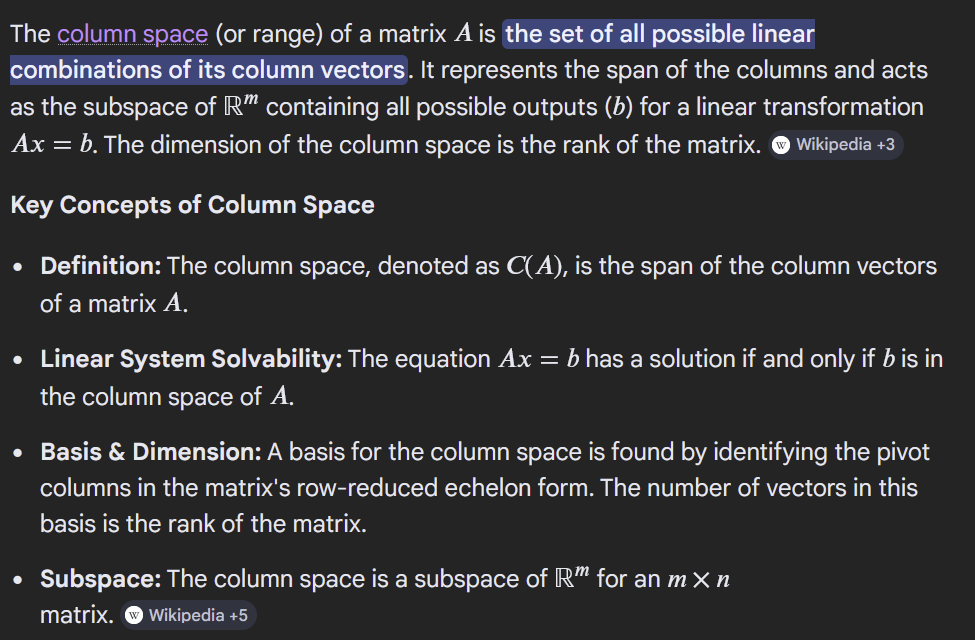The image size is (975, 640).
Task: Click the highlighted text "the set of all possible linear"
Action: point(660,34)
